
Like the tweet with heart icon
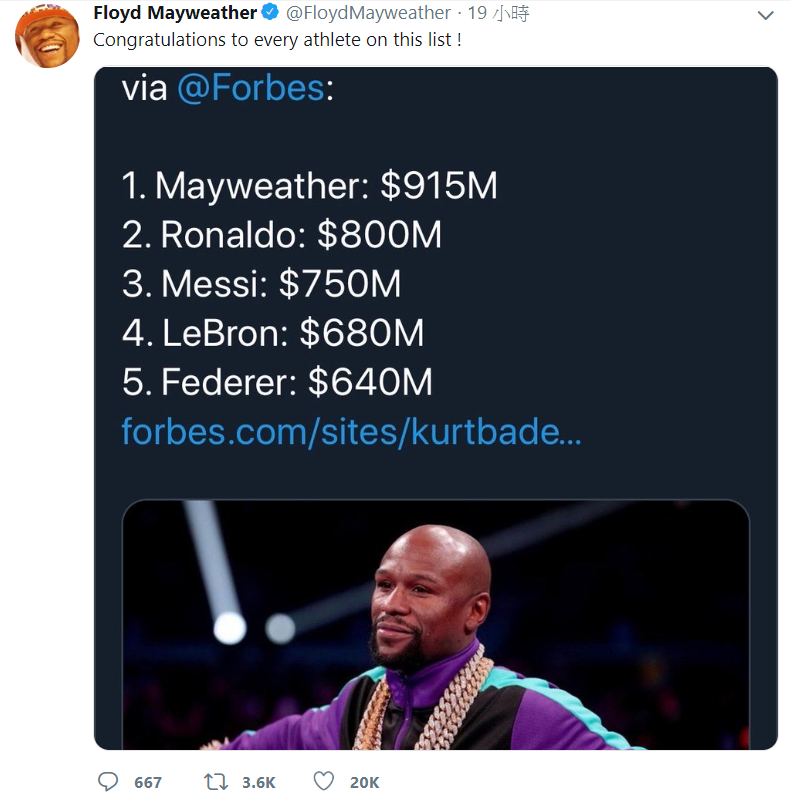(x=323, y=781)
